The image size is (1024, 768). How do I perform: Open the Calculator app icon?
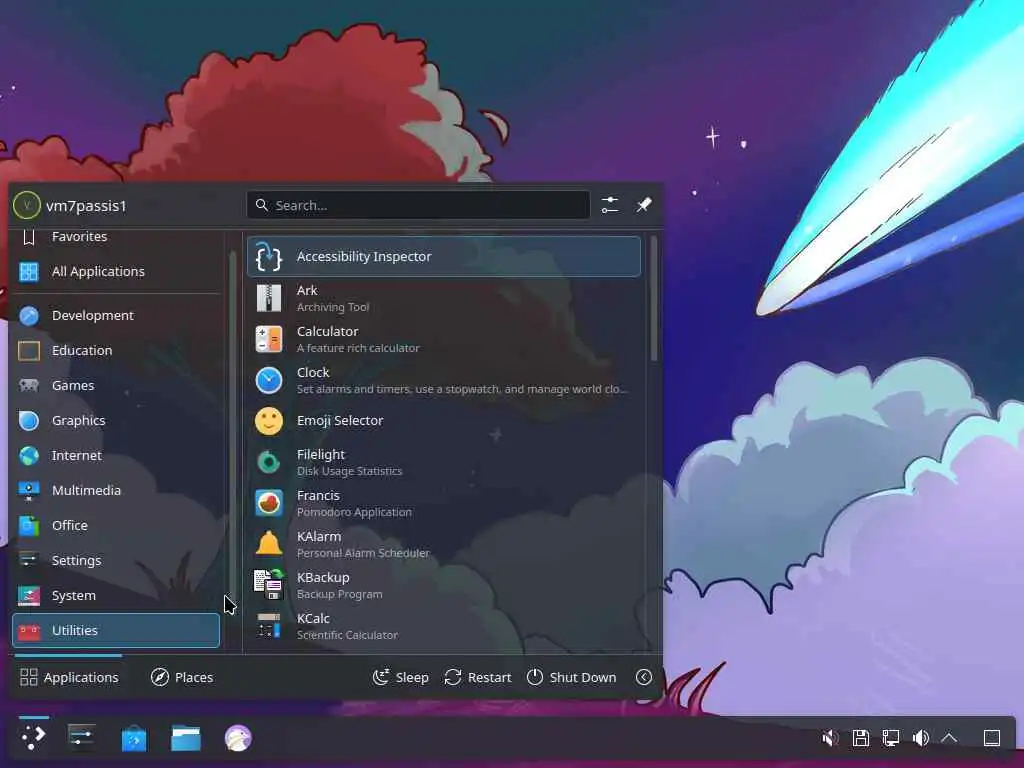[x=268, y=340]
